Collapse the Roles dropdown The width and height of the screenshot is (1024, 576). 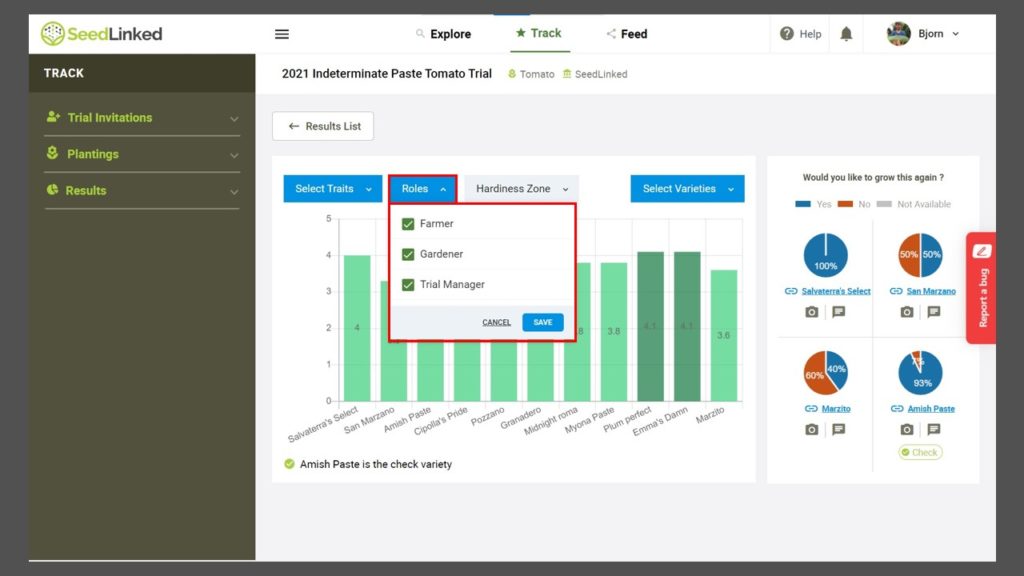coord(423,189)
